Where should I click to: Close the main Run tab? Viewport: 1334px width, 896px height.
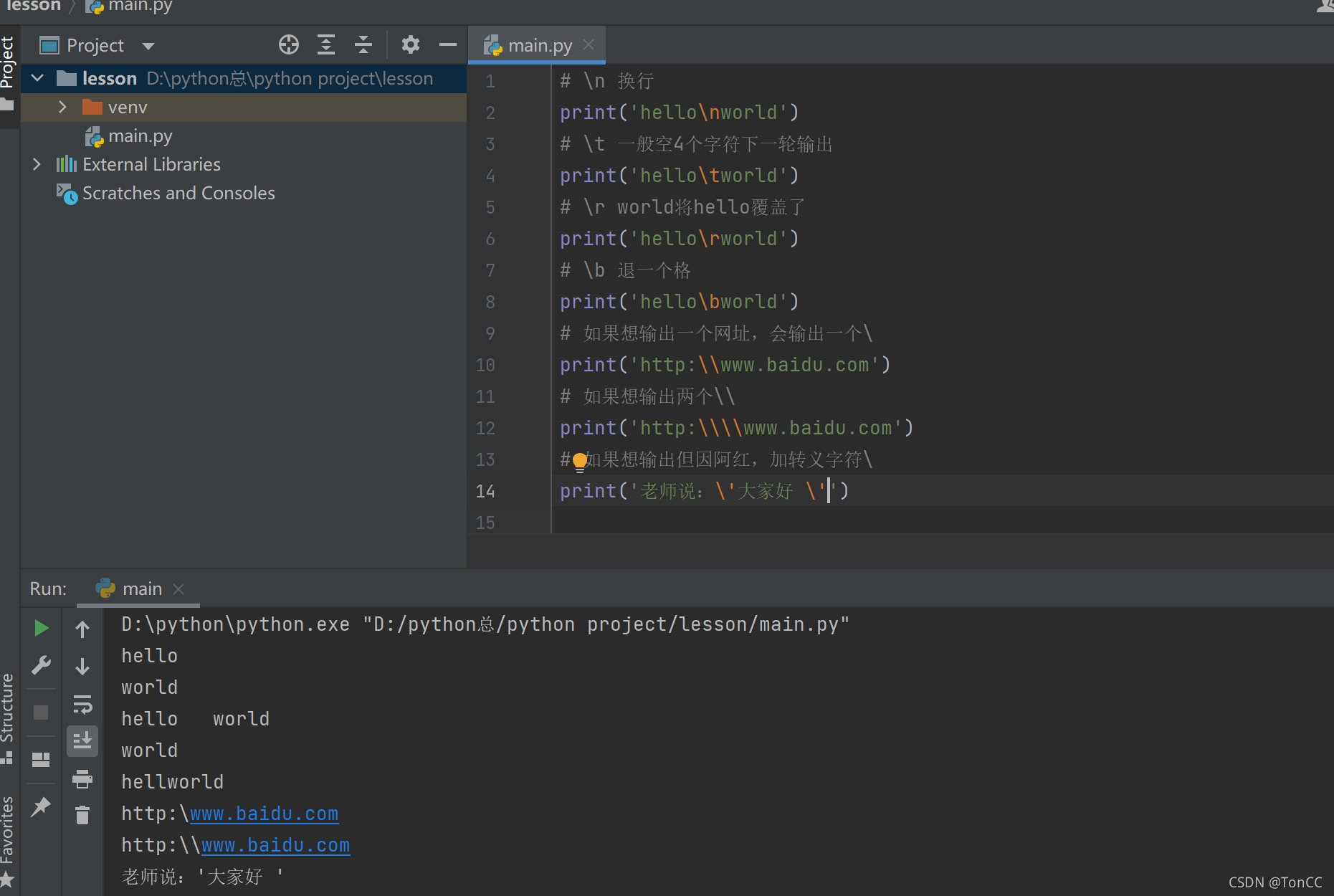[179, 589]
